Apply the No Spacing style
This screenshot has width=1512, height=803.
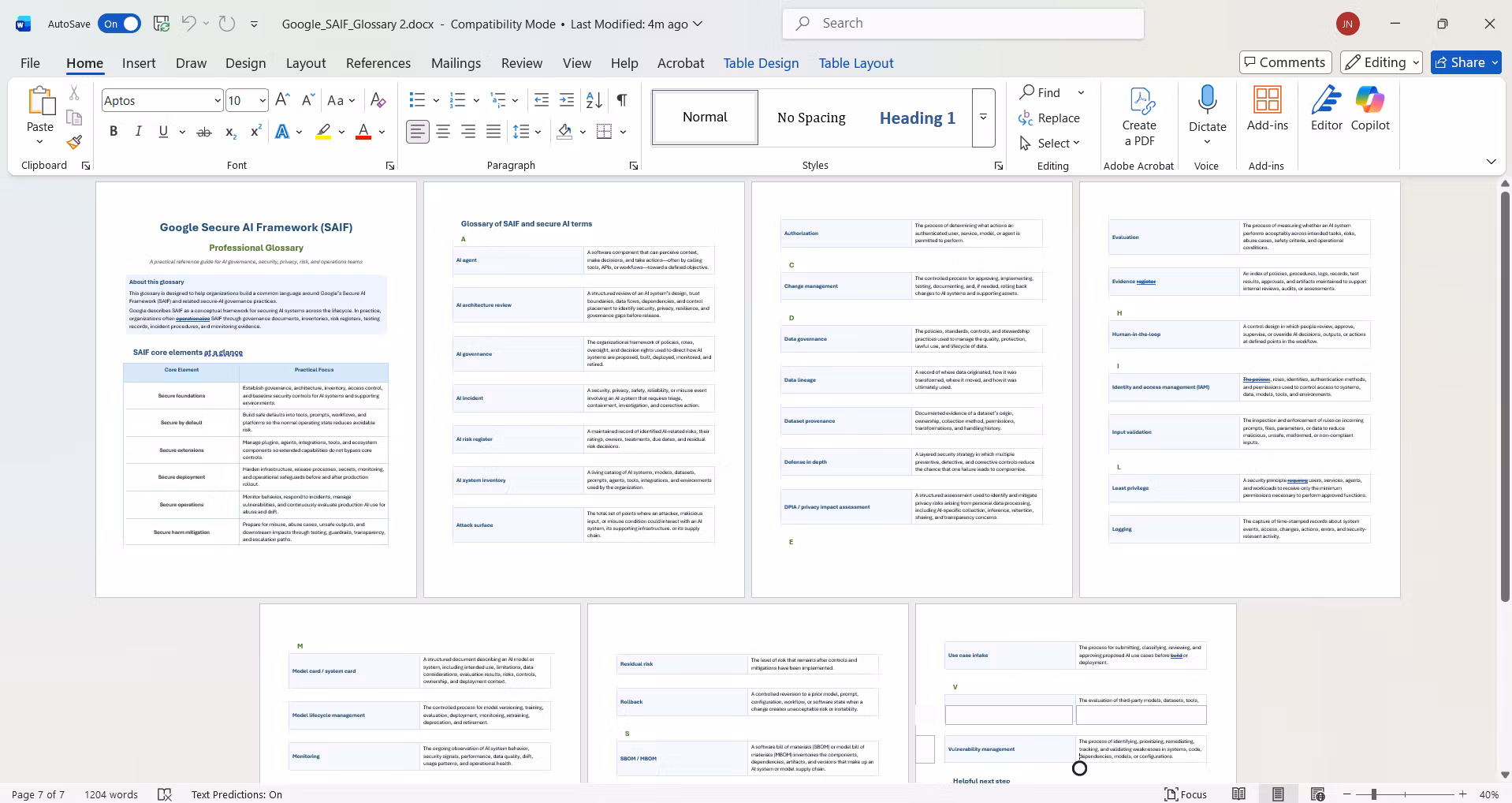coord(811,118)
